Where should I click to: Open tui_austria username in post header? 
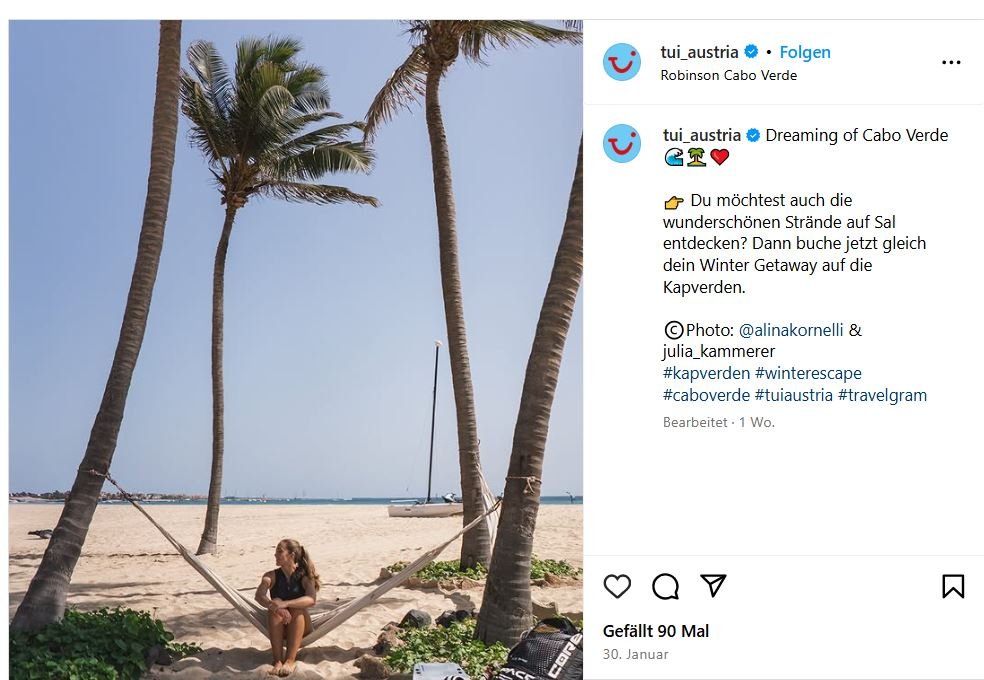coord(699,52)
